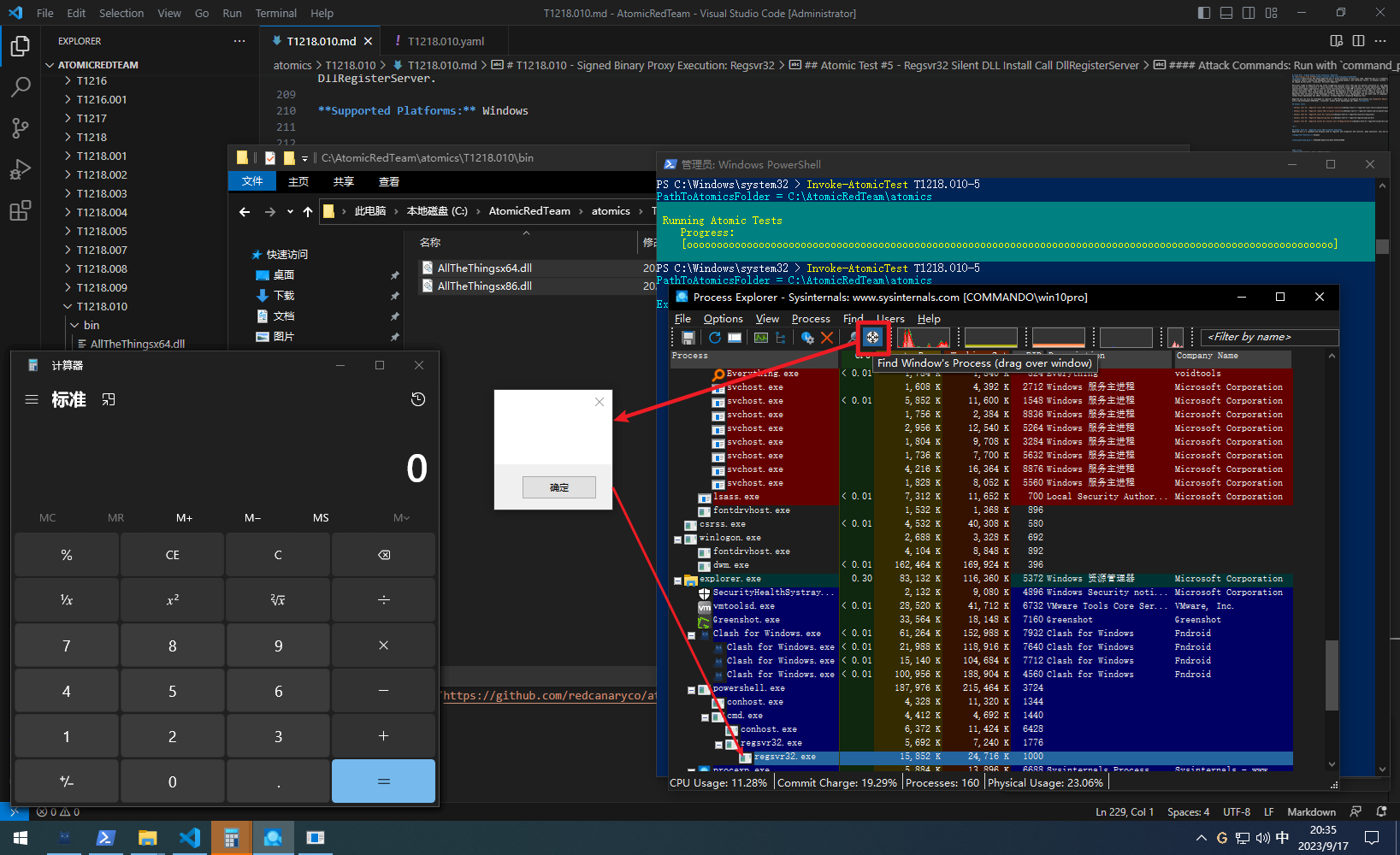Open the Options menu in Process Explorer
The image size is (1400, 855).
(724, 319)
